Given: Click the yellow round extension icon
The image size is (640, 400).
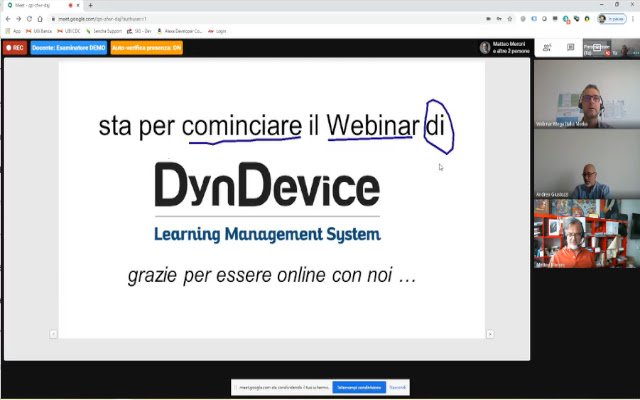Looking at the screenshot, I should [x=587, y=19].
